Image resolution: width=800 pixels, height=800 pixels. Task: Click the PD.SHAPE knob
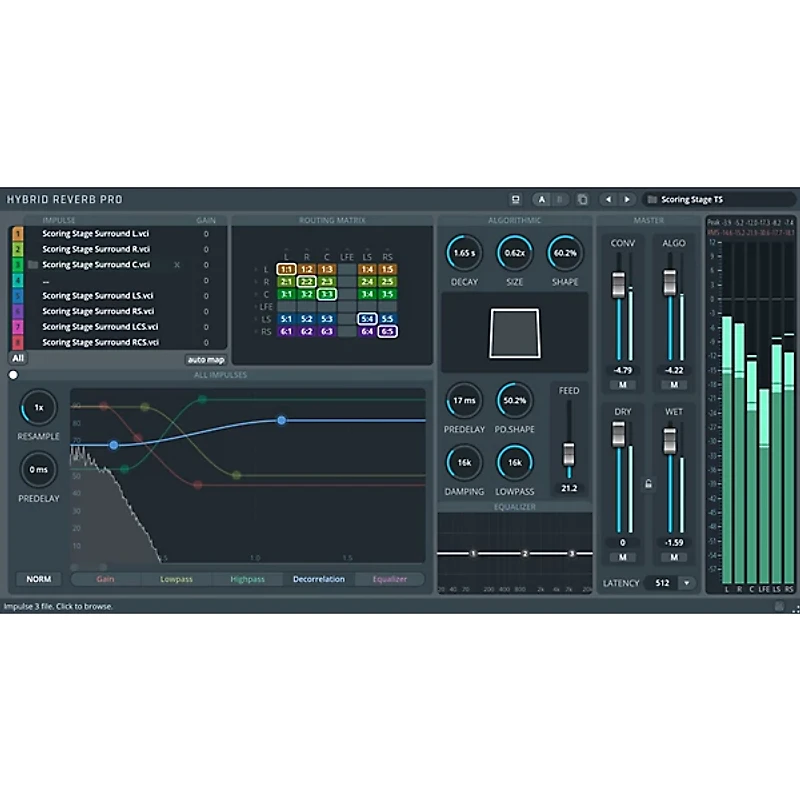[515, 400]
